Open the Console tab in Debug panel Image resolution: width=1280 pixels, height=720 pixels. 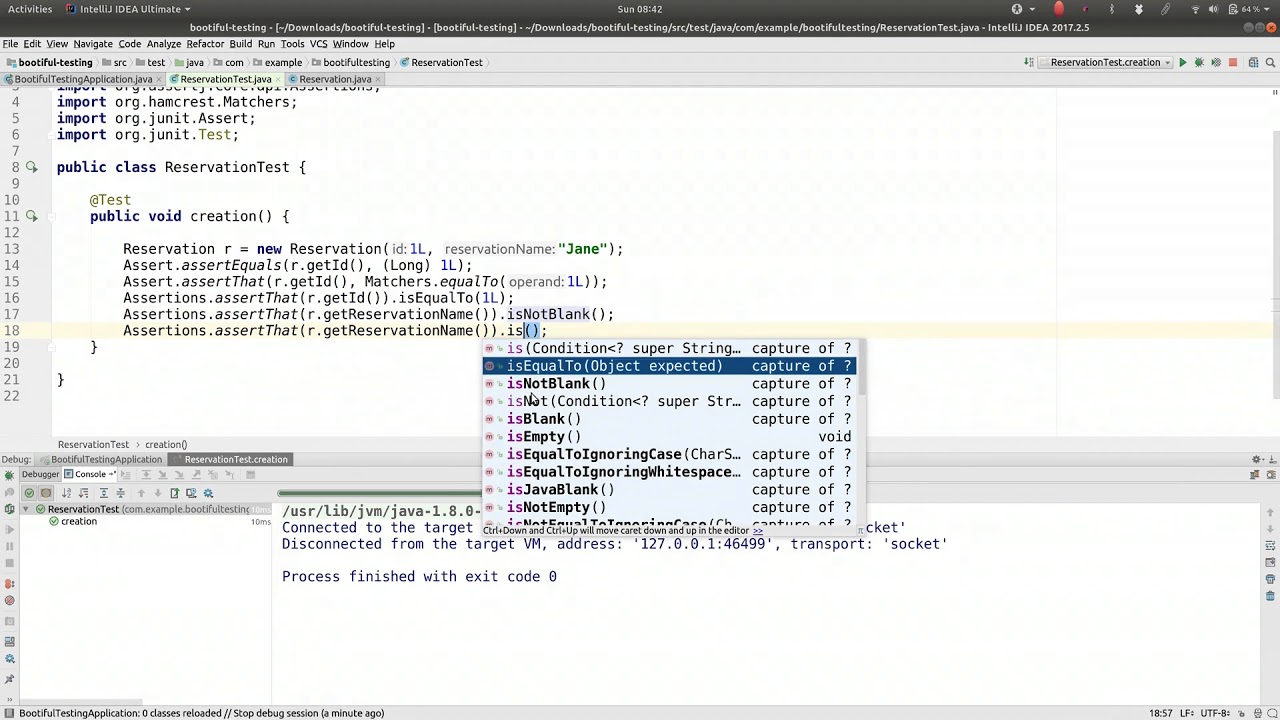(x=89, y=474)
